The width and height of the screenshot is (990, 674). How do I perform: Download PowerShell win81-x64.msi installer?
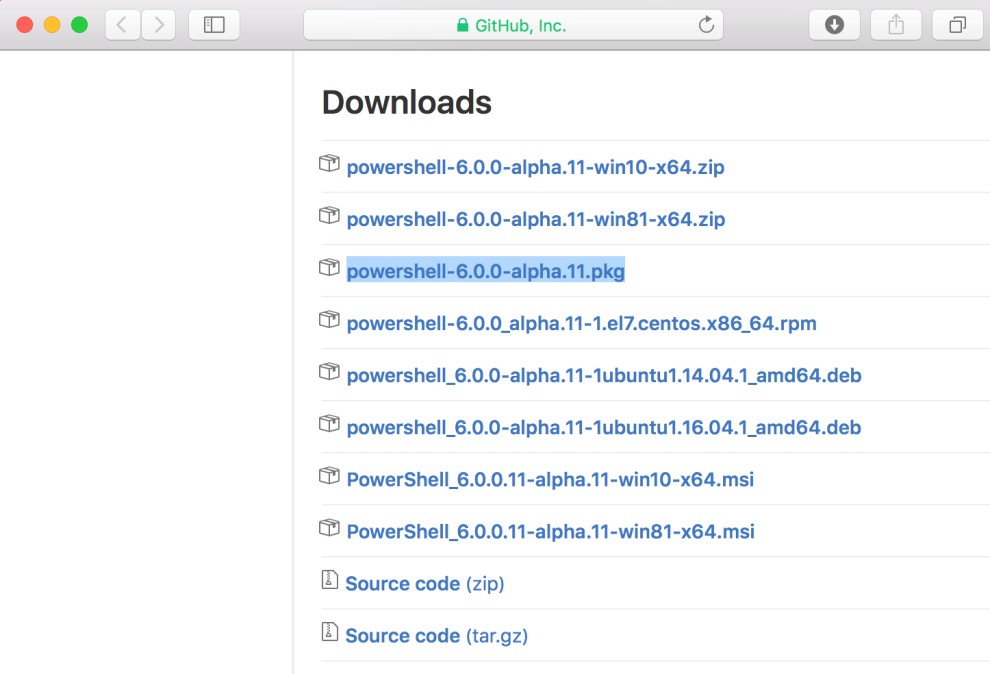pos(550,531)
